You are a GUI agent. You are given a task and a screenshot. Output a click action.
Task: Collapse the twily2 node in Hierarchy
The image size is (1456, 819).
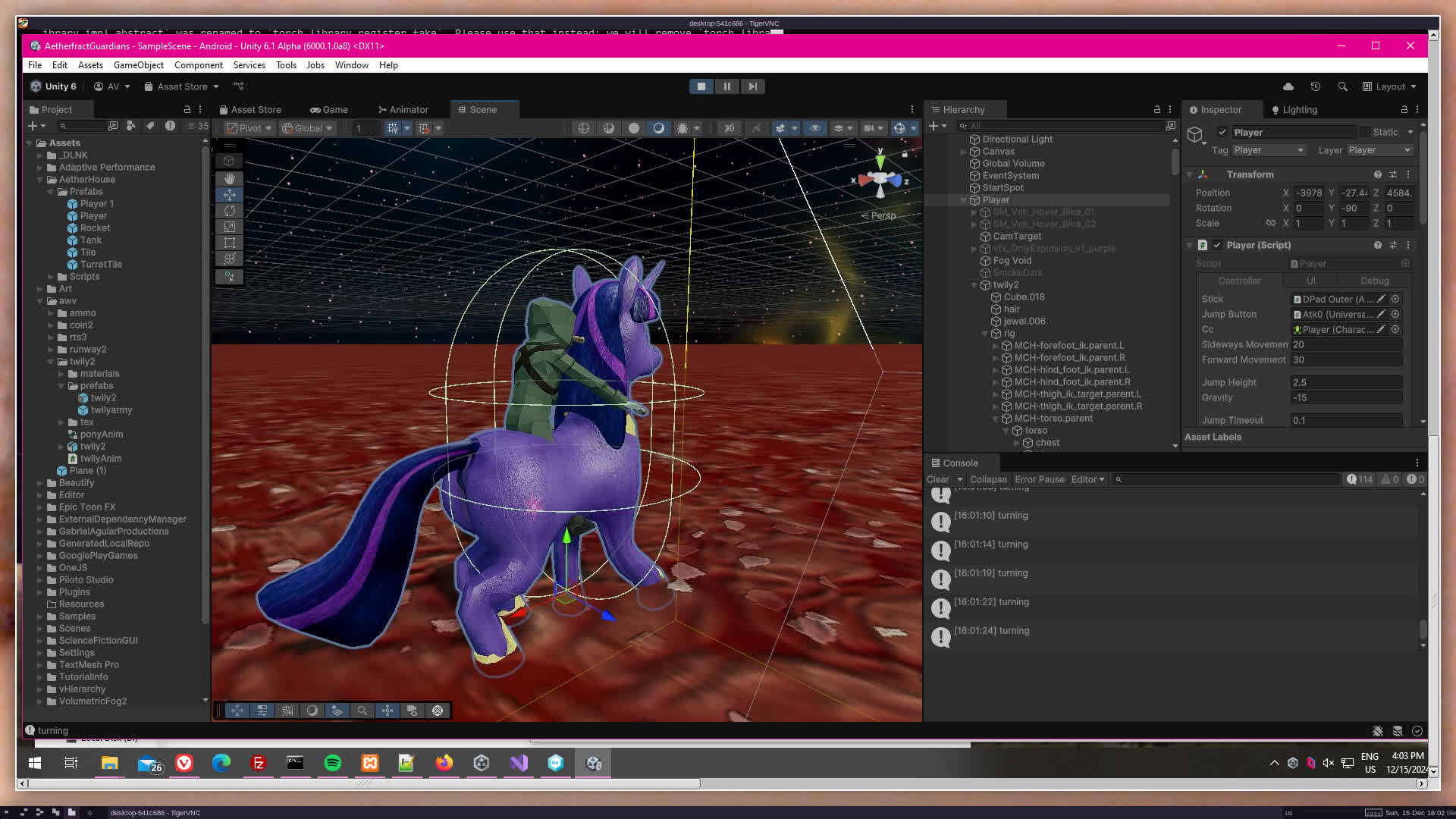pyautogui.click(x=974, y=285)
